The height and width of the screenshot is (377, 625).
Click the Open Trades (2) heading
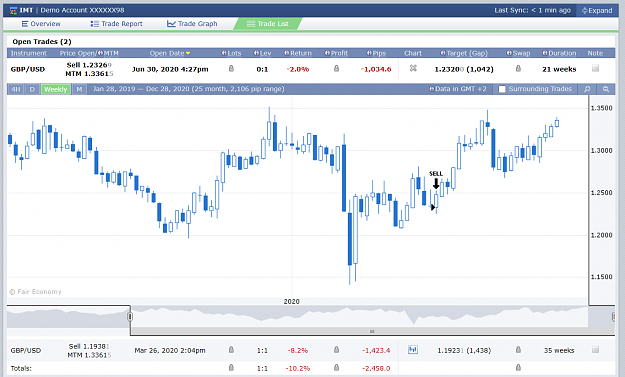pyautogui.click(x=42, y=41)
